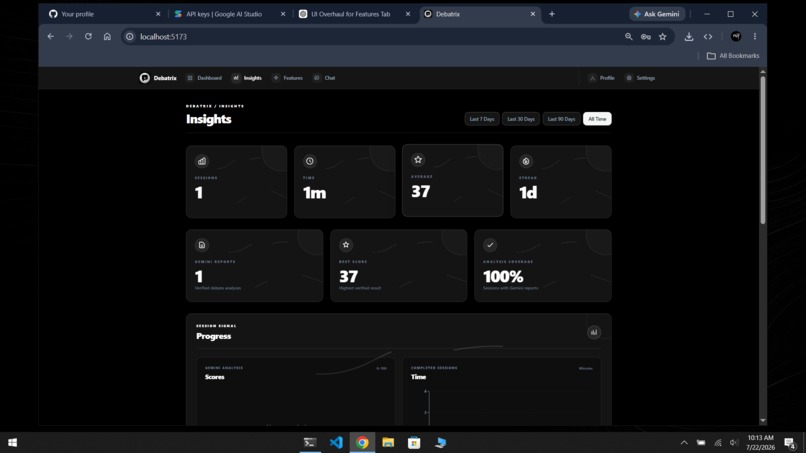Open a new browser tab
806x453 pixels.
click(552, 14)
